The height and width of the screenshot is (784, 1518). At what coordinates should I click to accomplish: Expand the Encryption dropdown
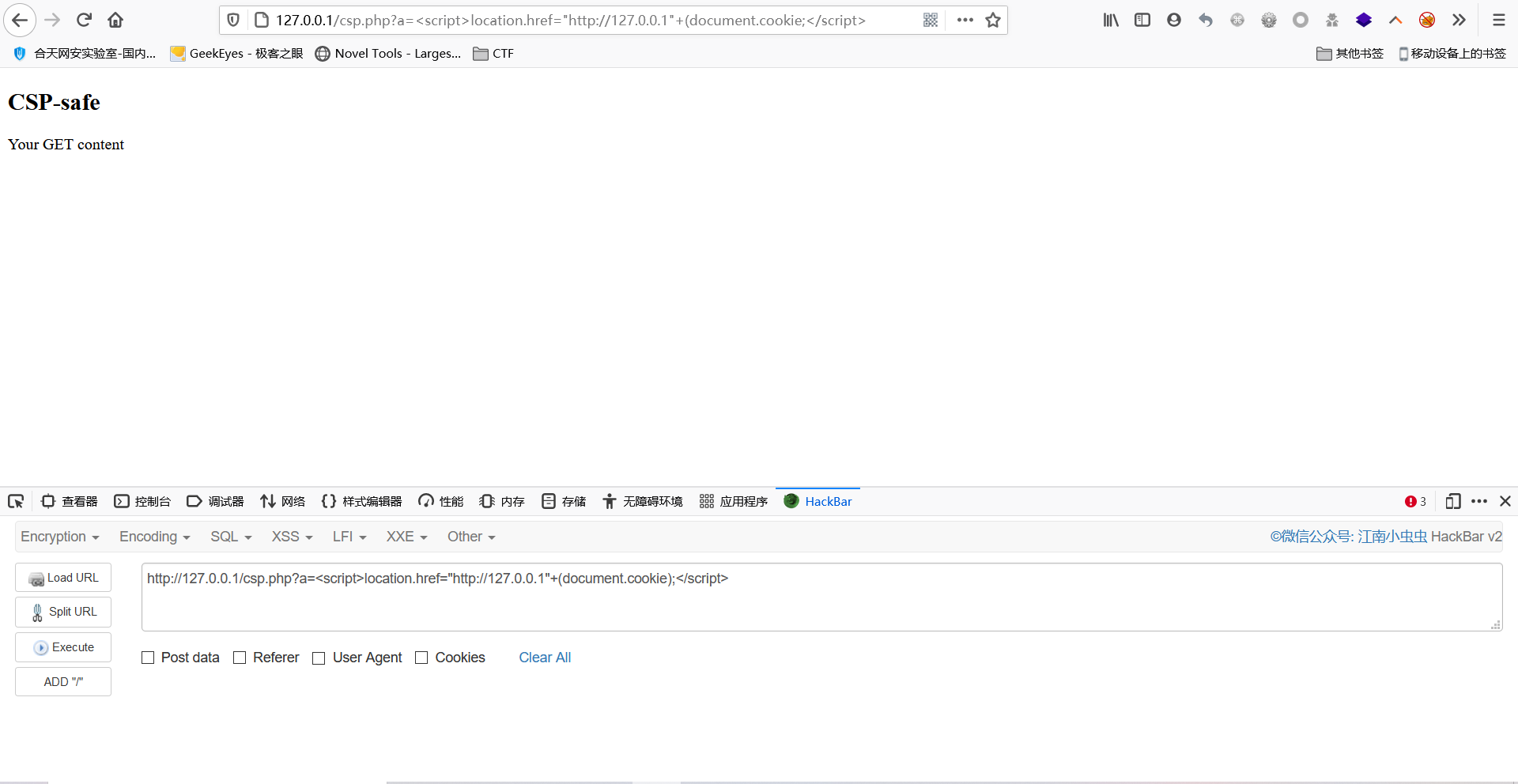[x=60, y=537]
